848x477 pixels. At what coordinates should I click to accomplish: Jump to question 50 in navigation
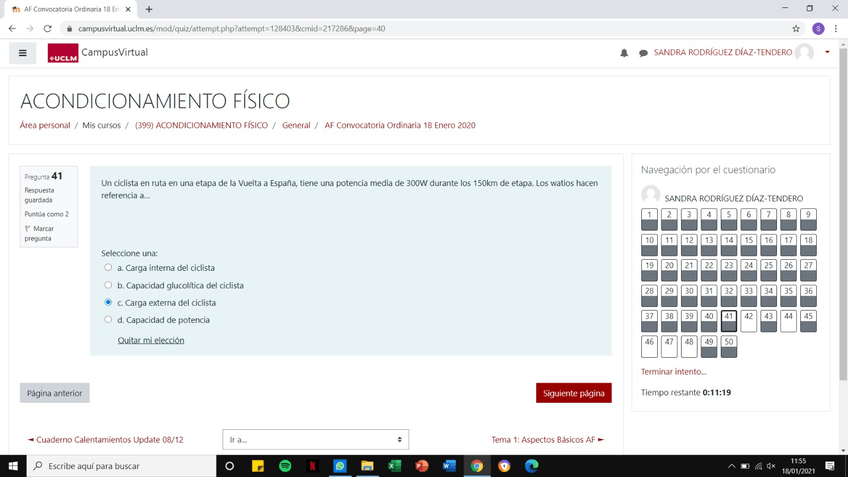point(728,347)
